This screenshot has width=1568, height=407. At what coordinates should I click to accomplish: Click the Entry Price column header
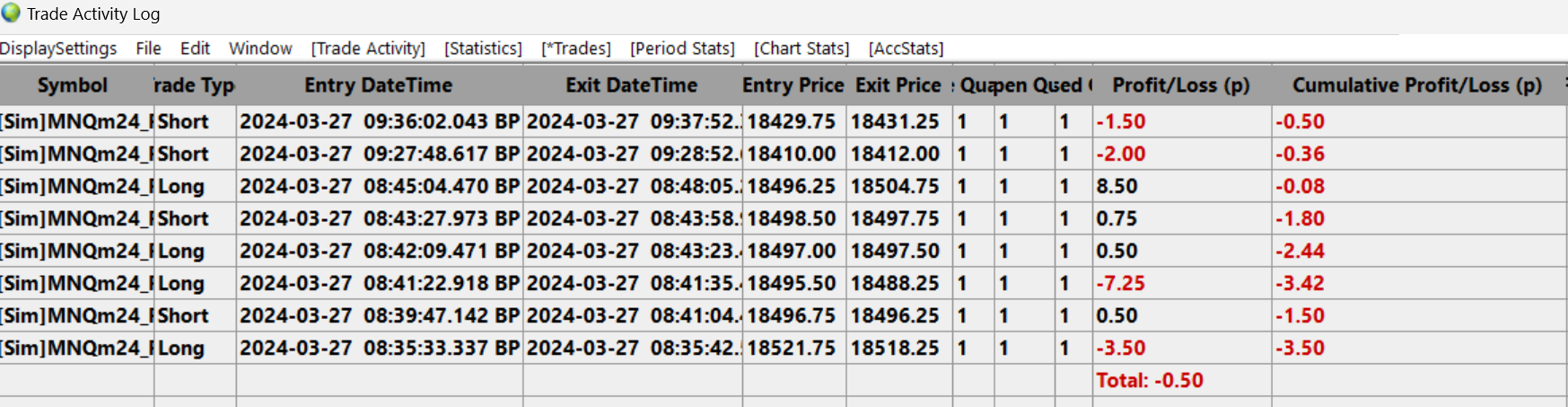[793, 85]
